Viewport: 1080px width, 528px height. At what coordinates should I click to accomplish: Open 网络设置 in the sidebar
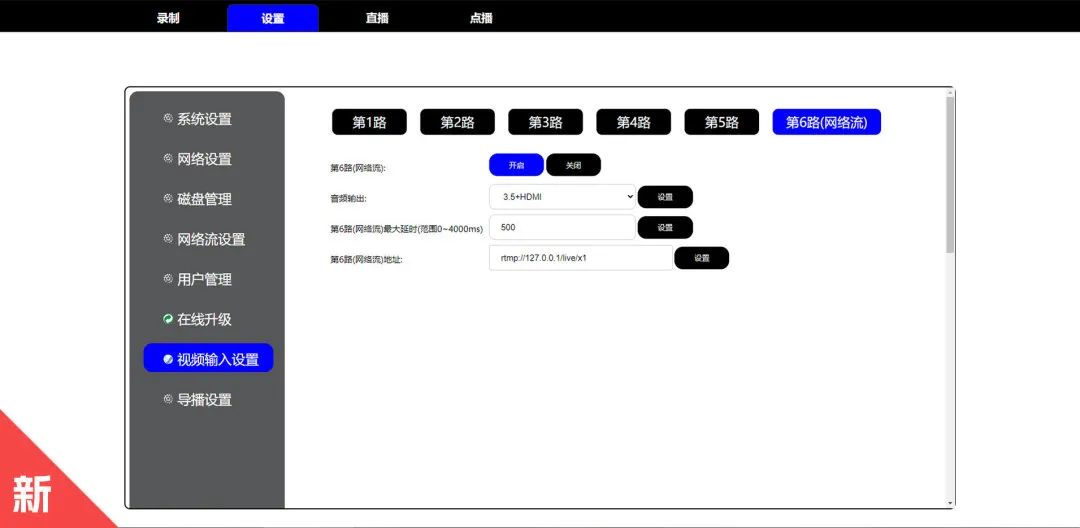coord(204,159)
